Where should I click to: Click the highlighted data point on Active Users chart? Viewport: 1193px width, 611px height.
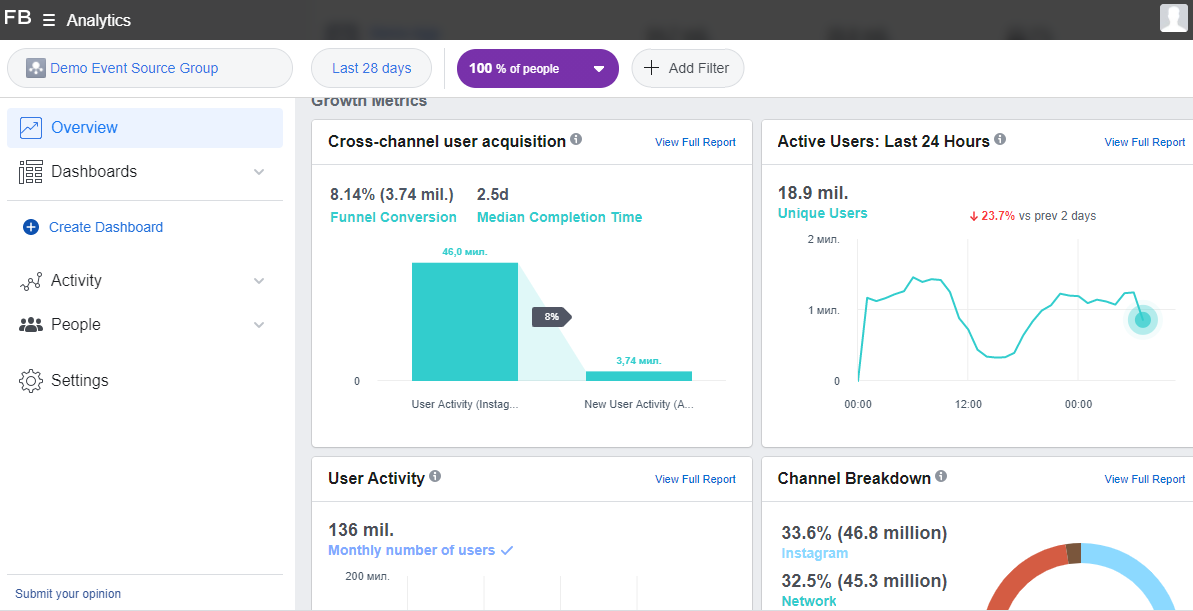(1142, 320)
